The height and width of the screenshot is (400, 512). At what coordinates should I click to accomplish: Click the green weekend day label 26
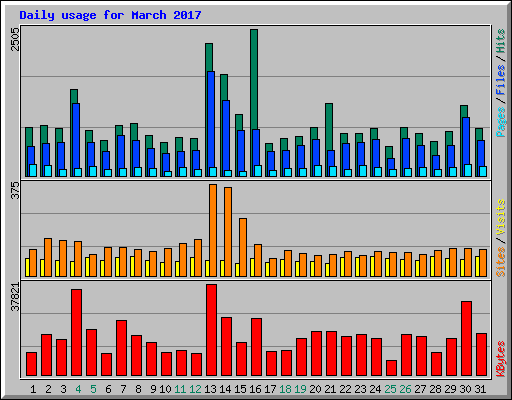tap(405, 389)
